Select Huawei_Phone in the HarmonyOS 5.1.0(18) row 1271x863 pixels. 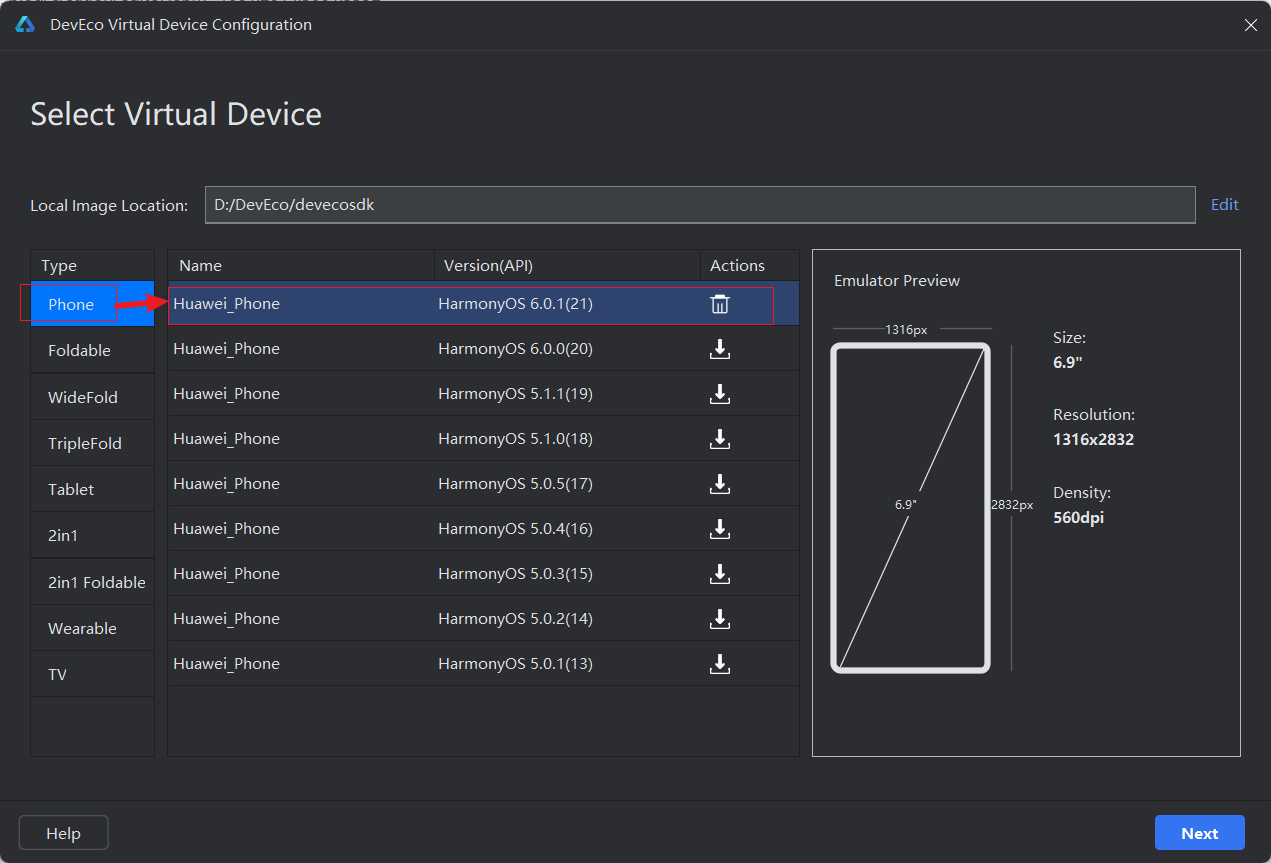pyautogui.click(x=226, y=439)
